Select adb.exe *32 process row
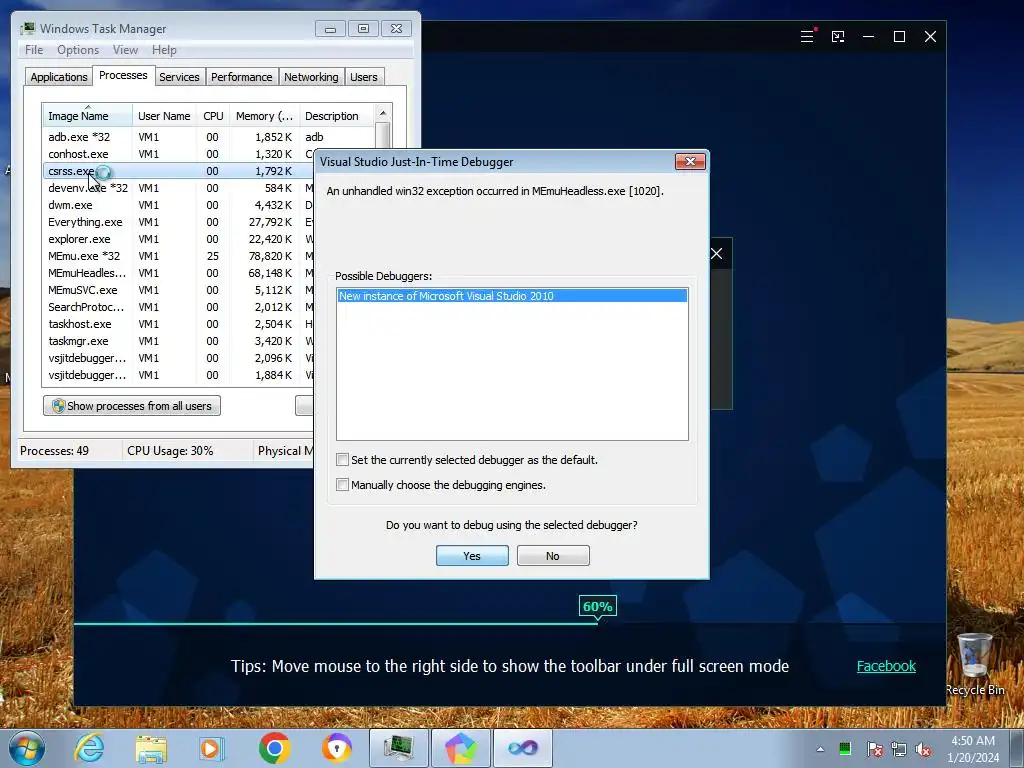The width and height of the screenshot is (1024, 768). coord(209,136)
